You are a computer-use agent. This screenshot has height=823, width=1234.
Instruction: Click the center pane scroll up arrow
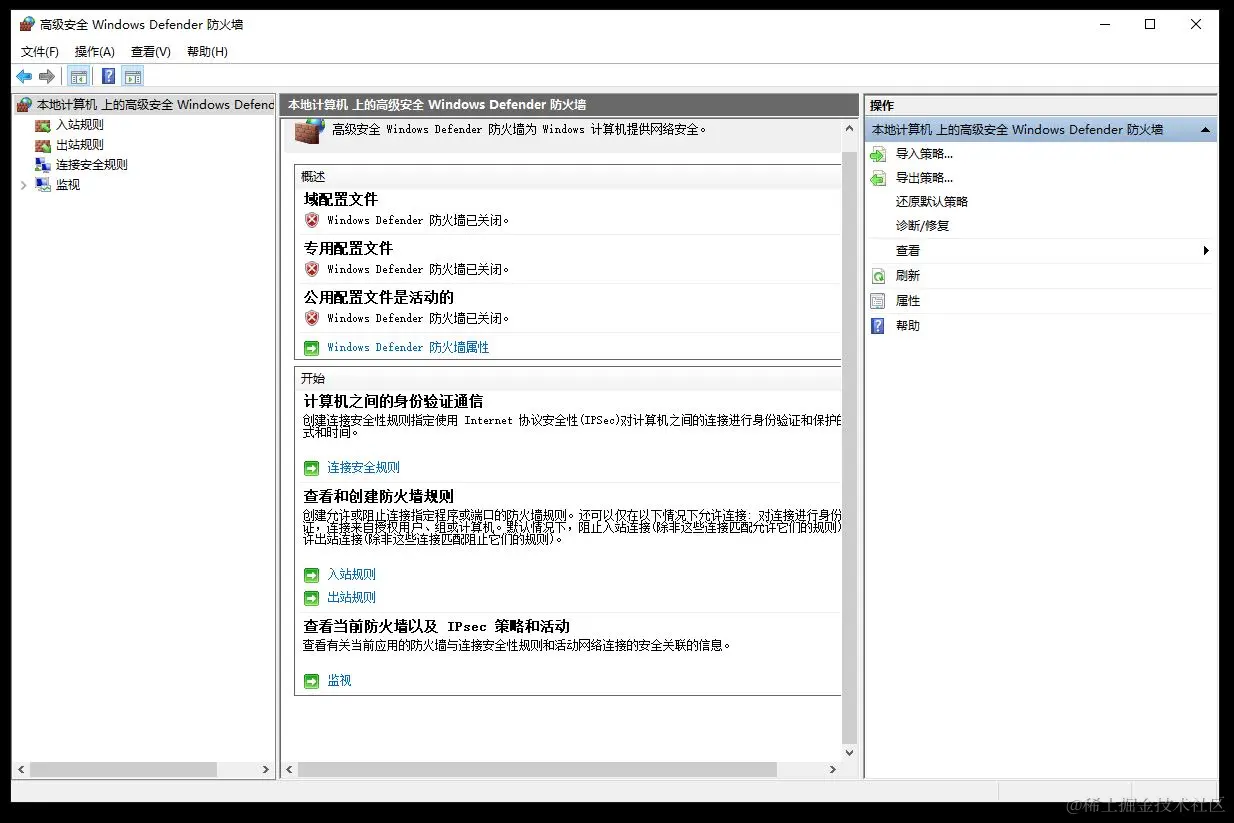[x=850, y=128]
